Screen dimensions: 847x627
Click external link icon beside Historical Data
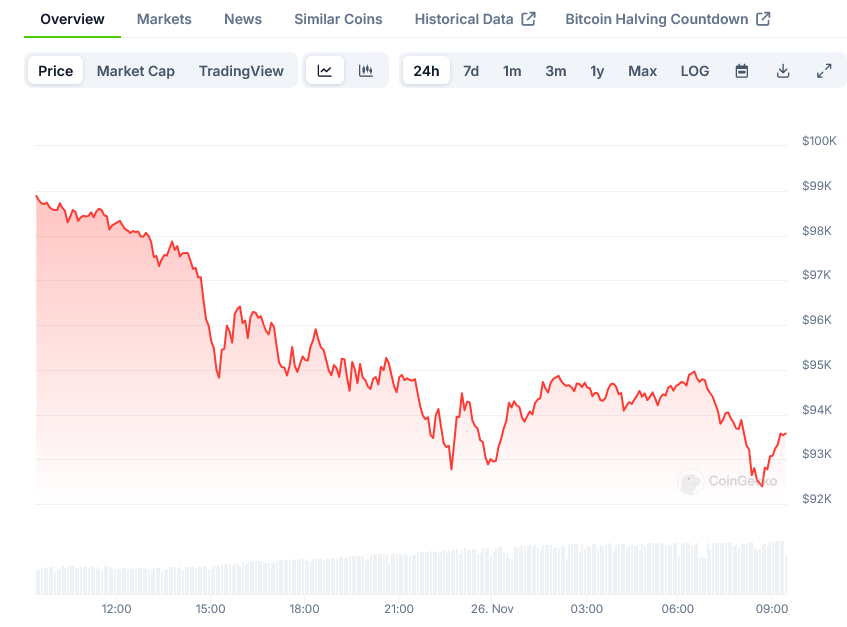click(529, 19)
